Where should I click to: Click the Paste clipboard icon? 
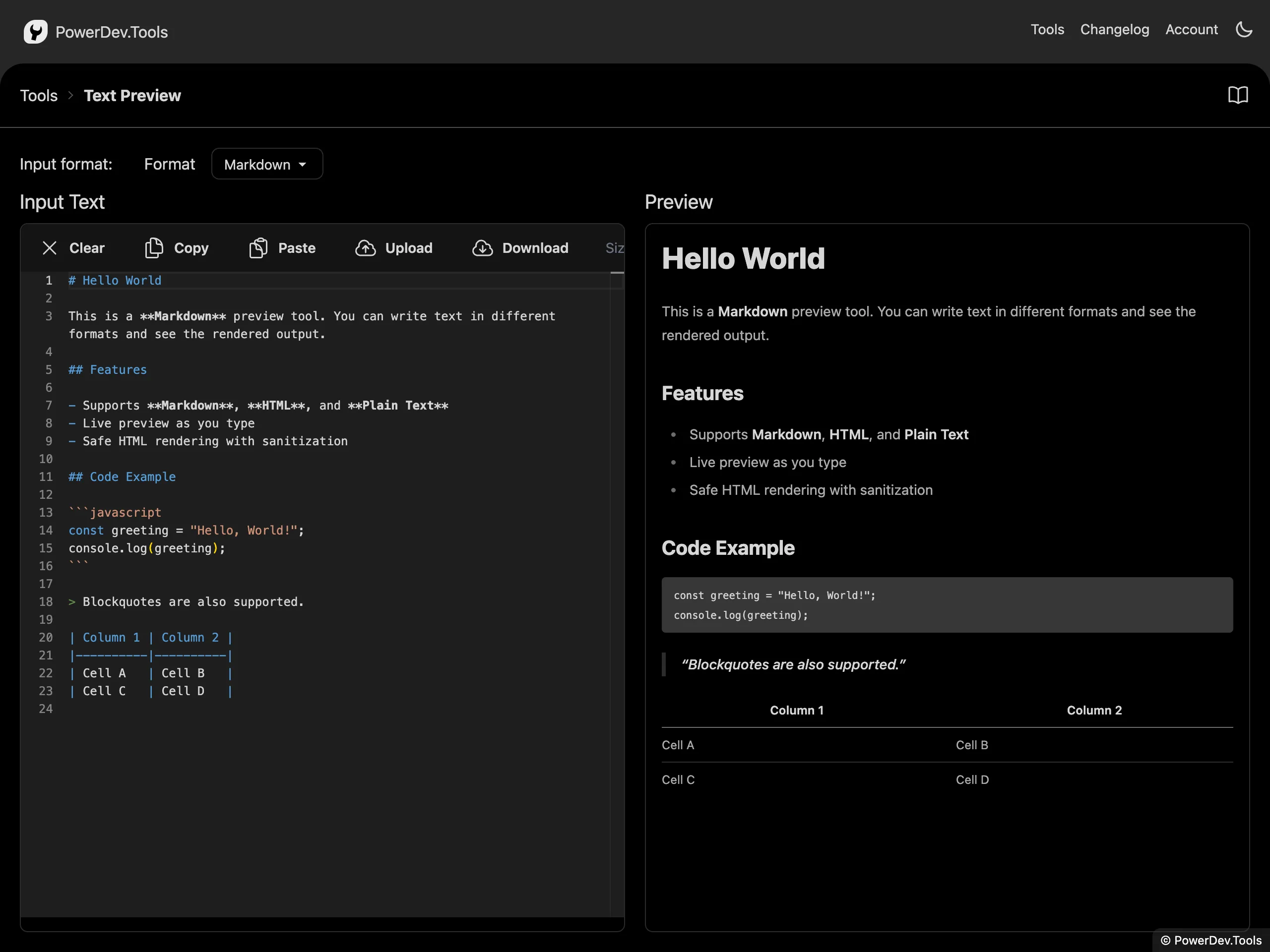pyautogui.click(x=258, y=248)
